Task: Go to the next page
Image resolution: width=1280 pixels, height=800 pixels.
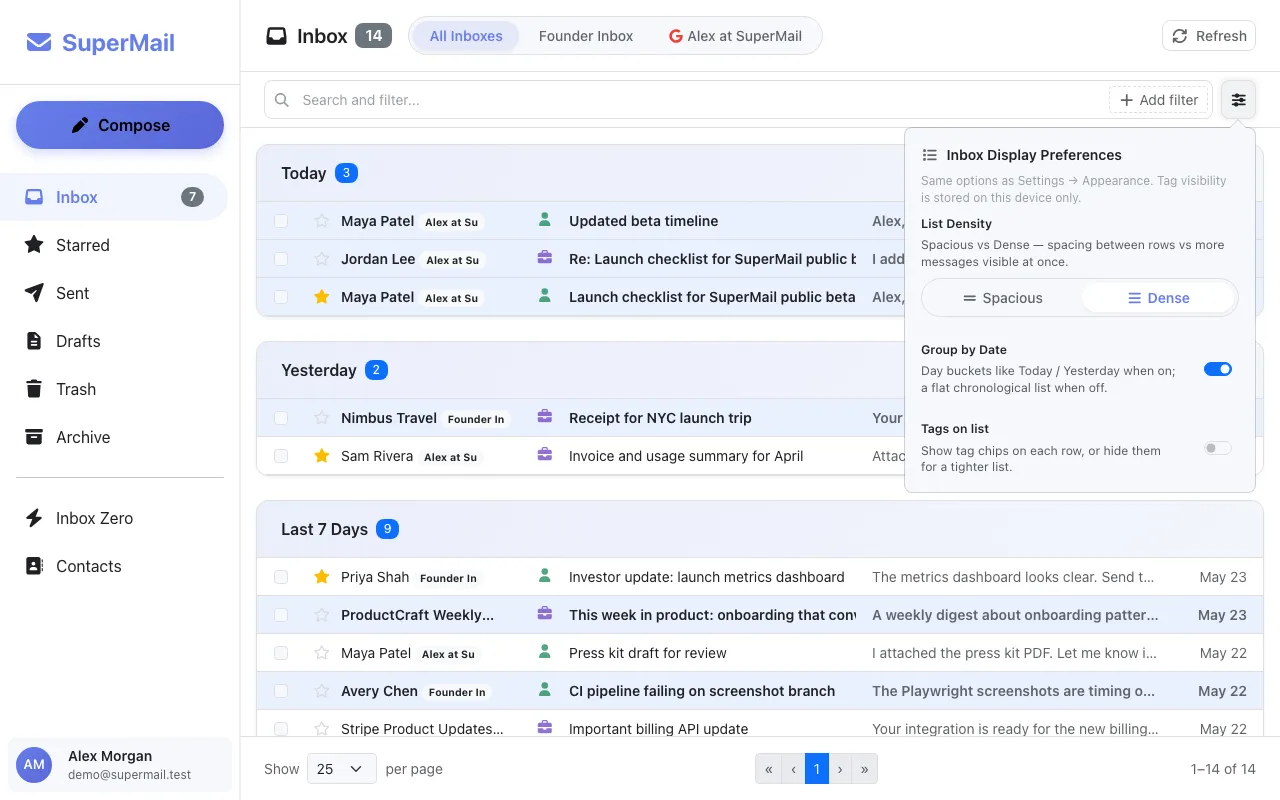Action: pos(840,769)
